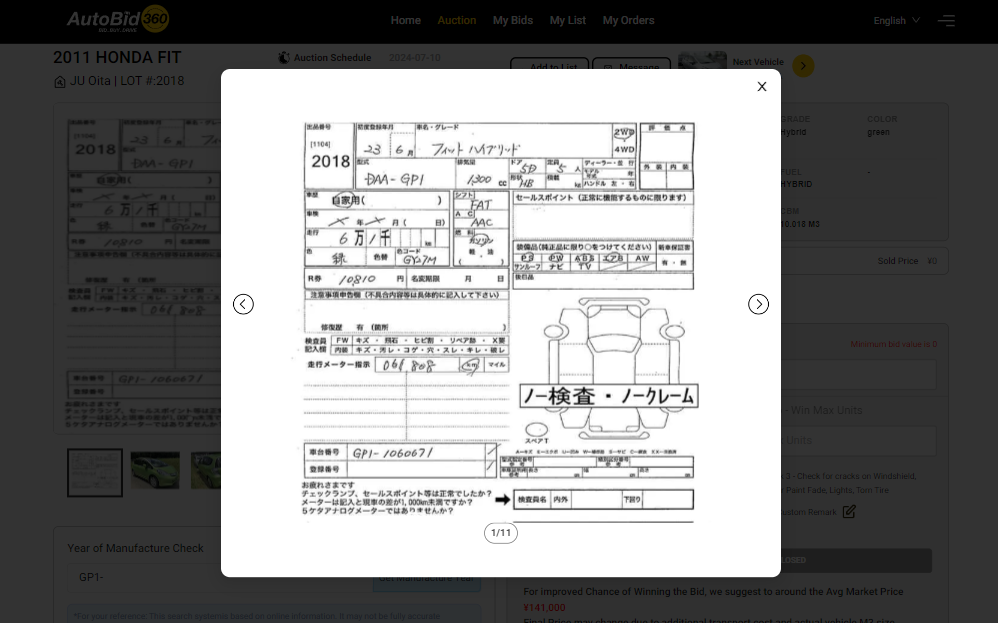998x623 pixels.
Task: Click the large auction sheet image in the popup
Action: 500,323
